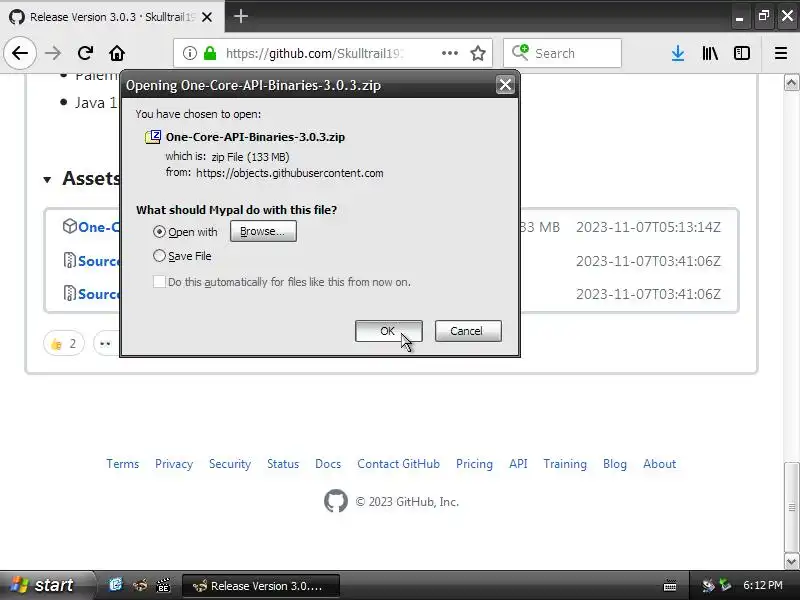
Task: Select the Save File radio option
Action: pos(159,256)
